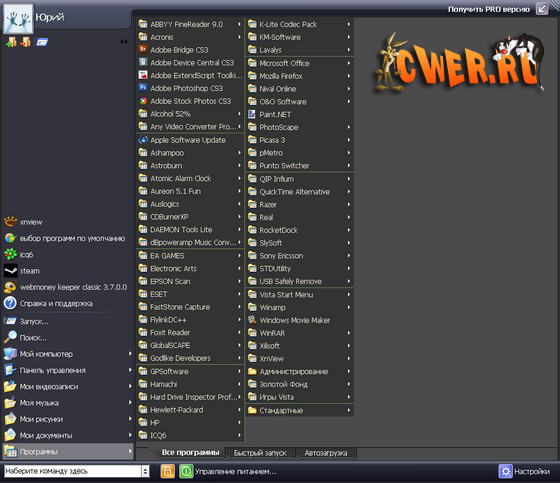The image size is (560, 483).
Task: Open QuickTime Alternative folder
Action: pos(300,192)
